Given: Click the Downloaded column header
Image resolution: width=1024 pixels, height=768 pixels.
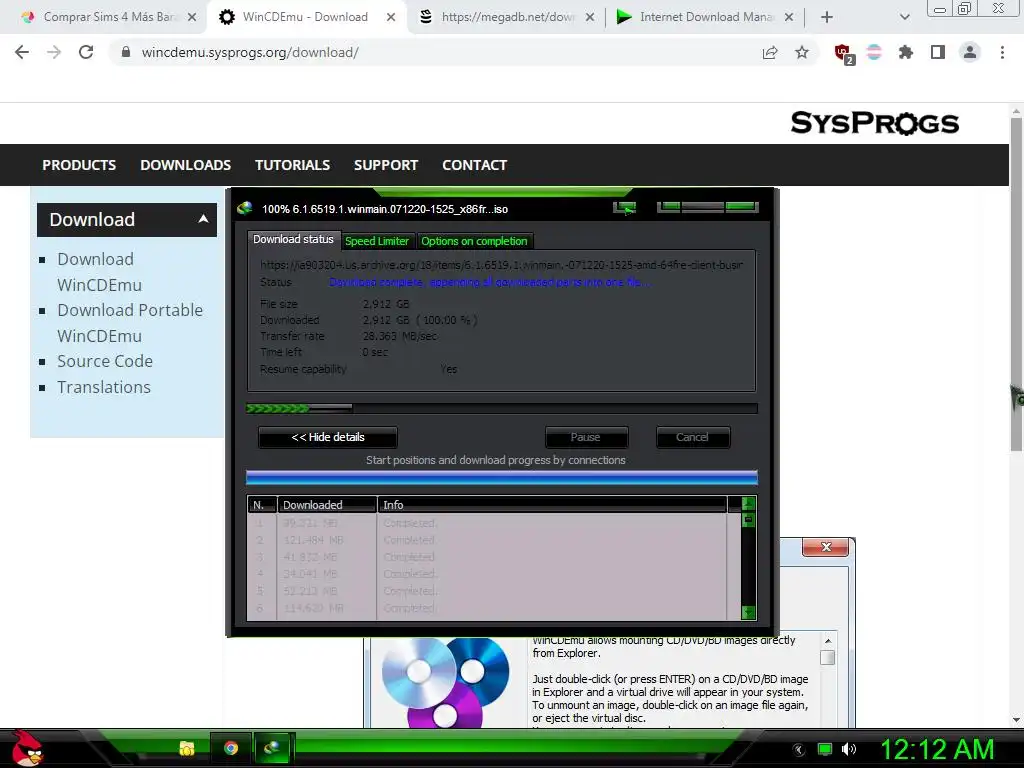Looking at the screenshot, I should (x=327, y=505).
